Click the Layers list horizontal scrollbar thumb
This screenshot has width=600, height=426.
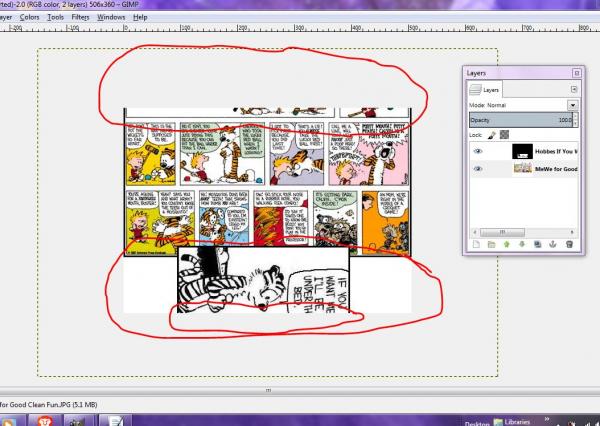502,232
